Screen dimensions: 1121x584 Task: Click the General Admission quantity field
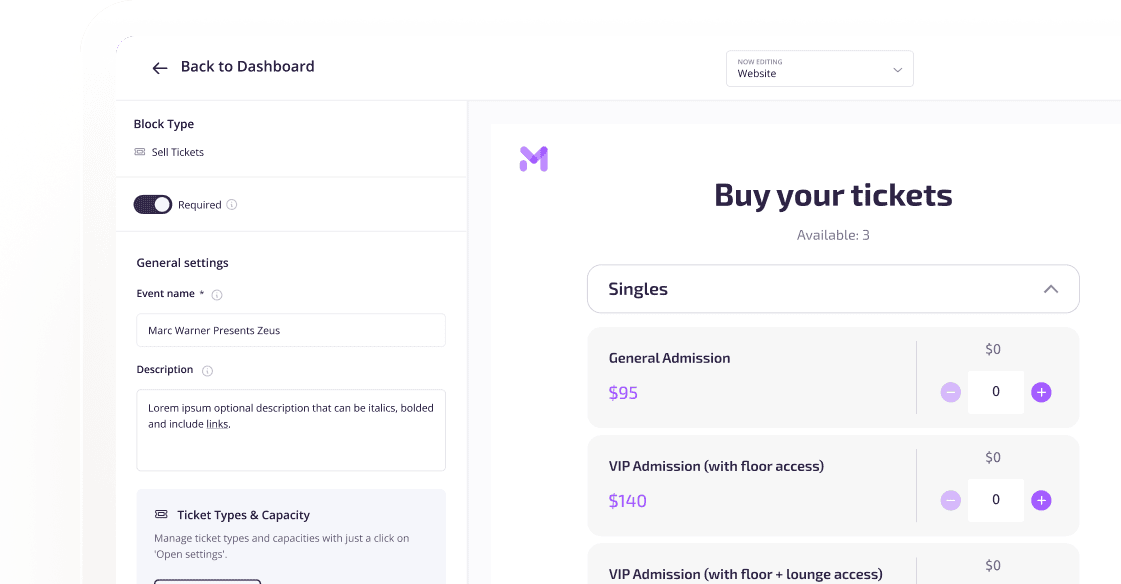(995, 392)
